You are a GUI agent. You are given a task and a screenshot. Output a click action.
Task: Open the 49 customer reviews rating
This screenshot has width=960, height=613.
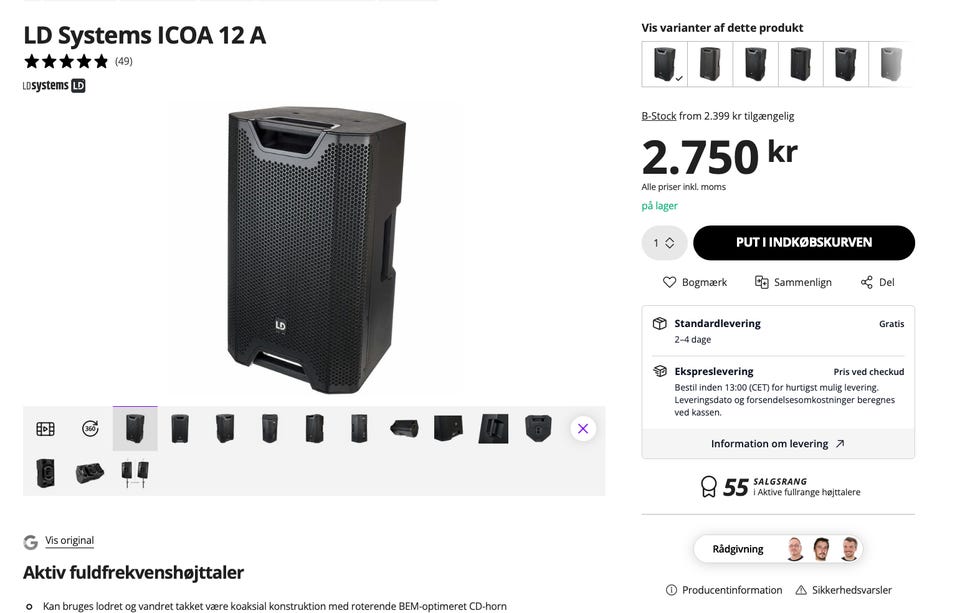point(78,61)
